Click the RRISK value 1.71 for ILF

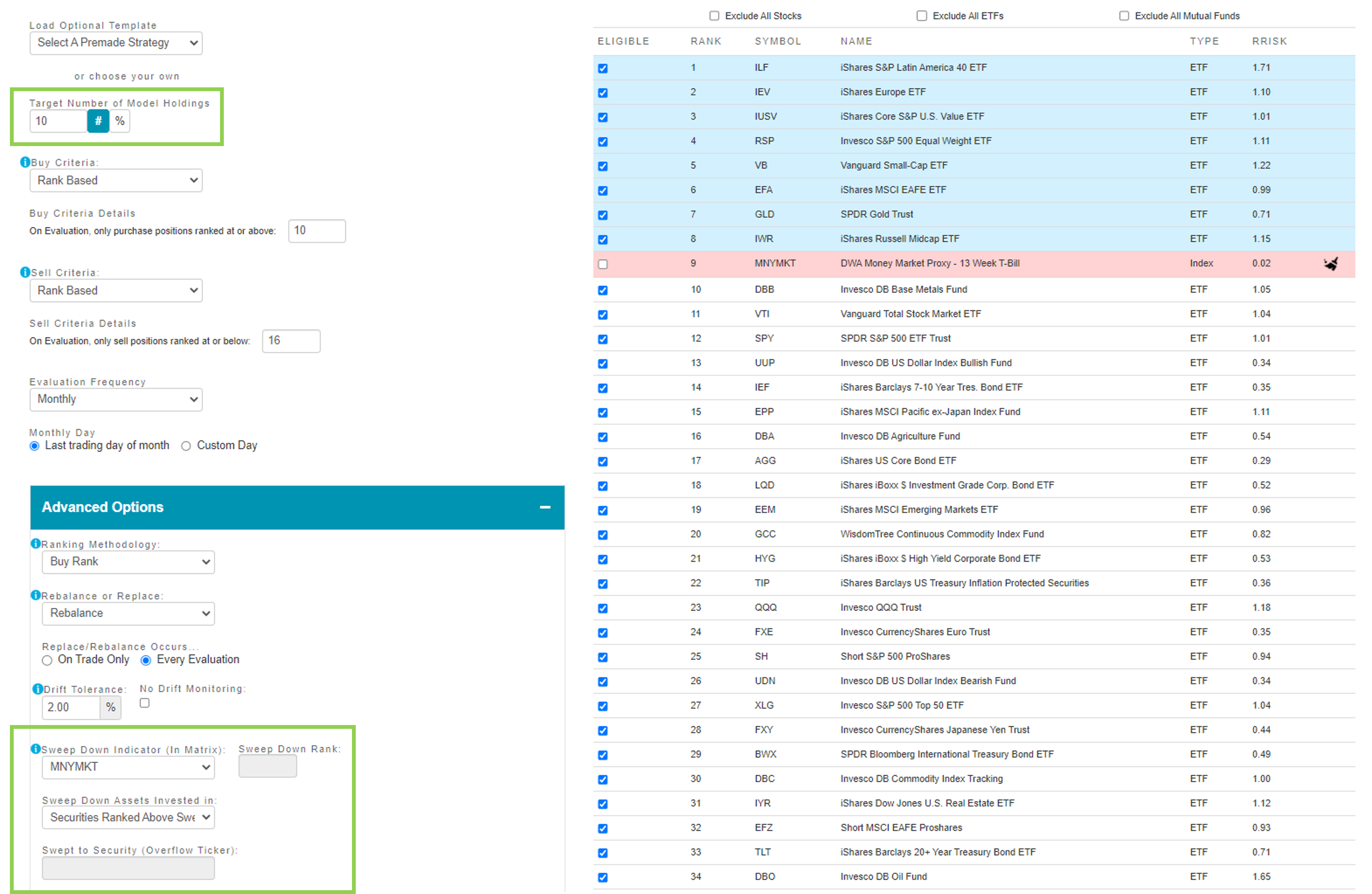(1261, 68)
